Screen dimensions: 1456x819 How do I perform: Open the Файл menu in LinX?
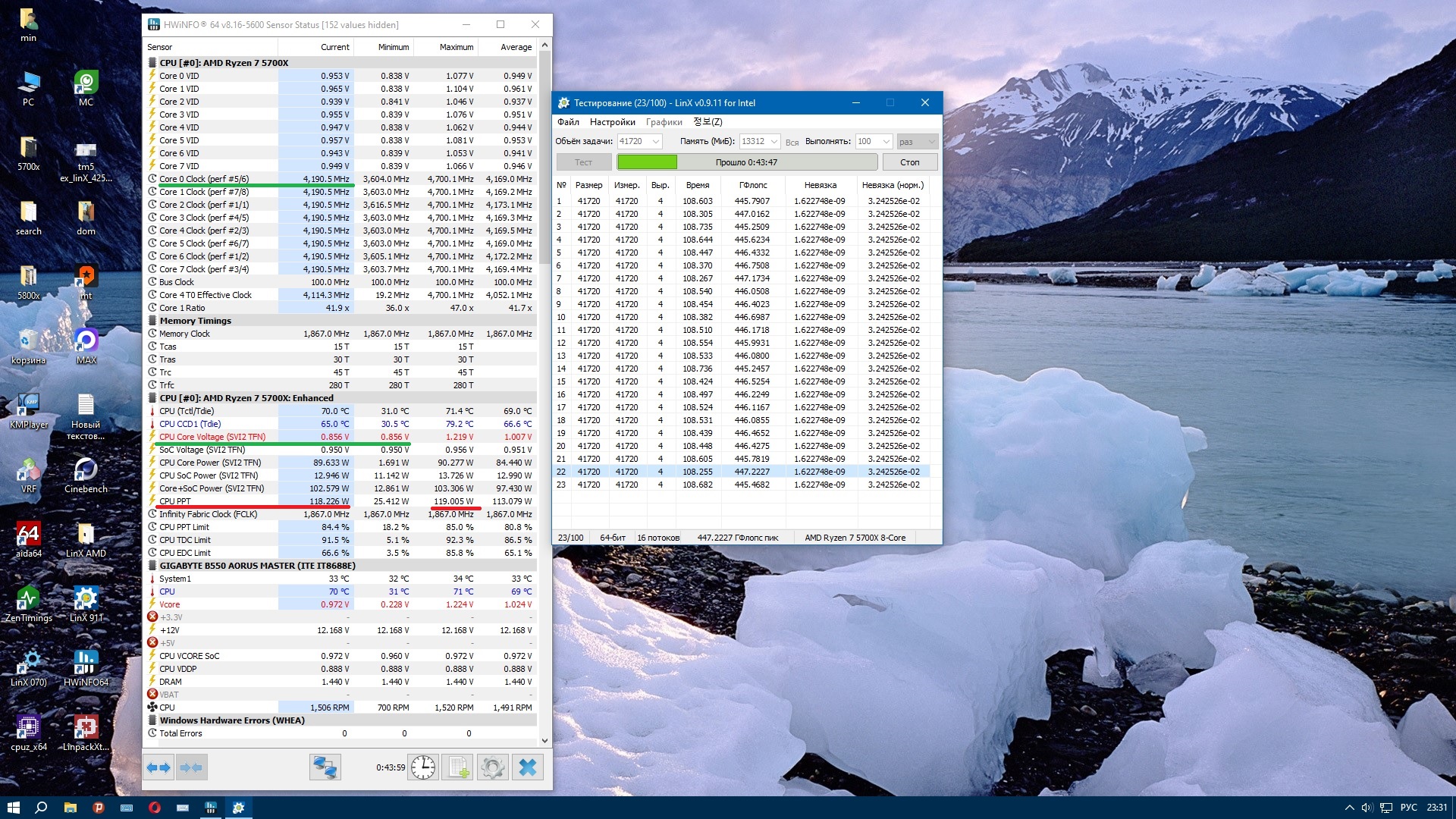[568, 122]
